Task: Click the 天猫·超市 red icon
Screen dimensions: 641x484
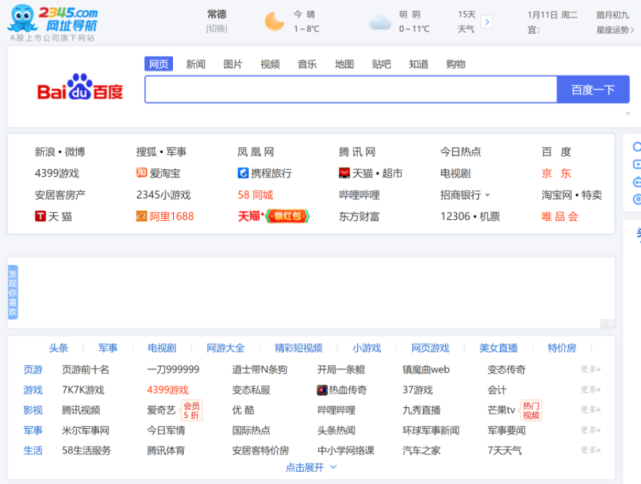Action: [x=344, y=173]
